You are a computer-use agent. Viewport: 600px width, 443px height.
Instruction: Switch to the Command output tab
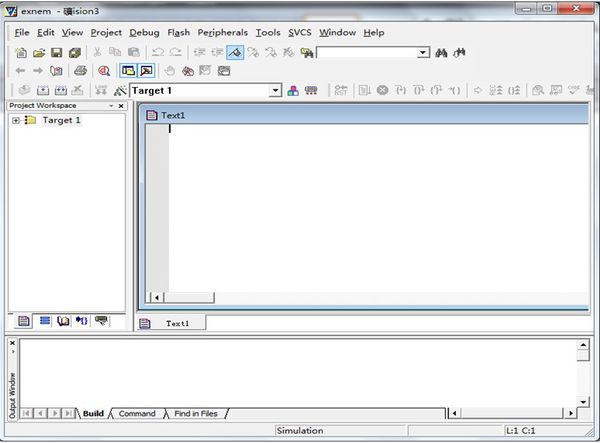point(137,414)
